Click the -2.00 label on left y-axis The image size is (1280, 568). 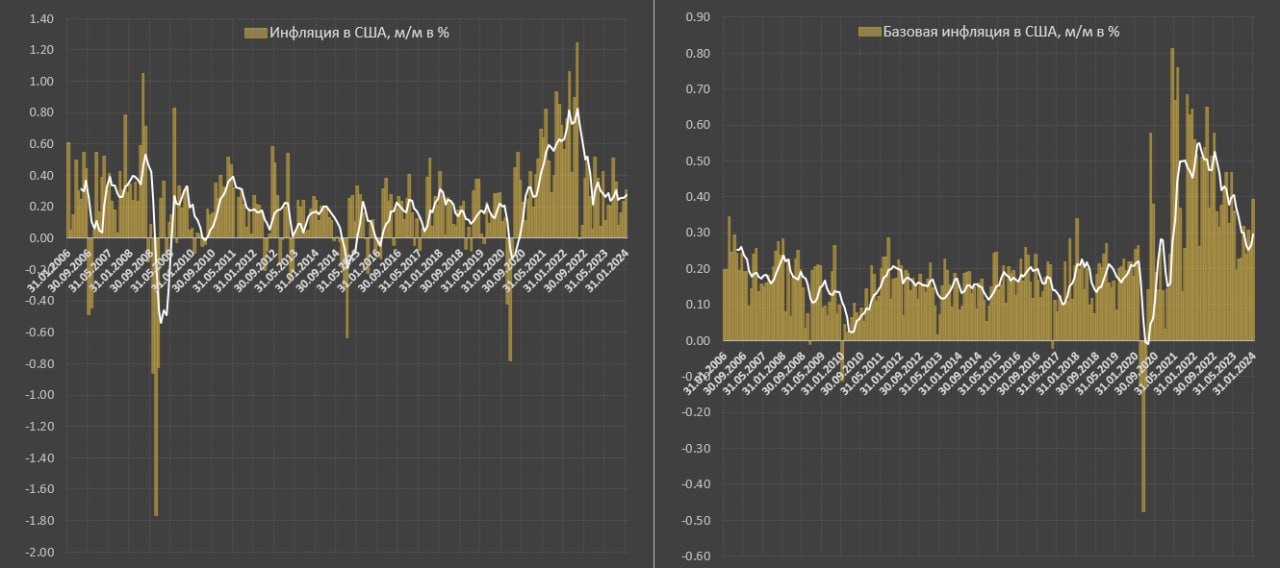[x=39, y=553]
